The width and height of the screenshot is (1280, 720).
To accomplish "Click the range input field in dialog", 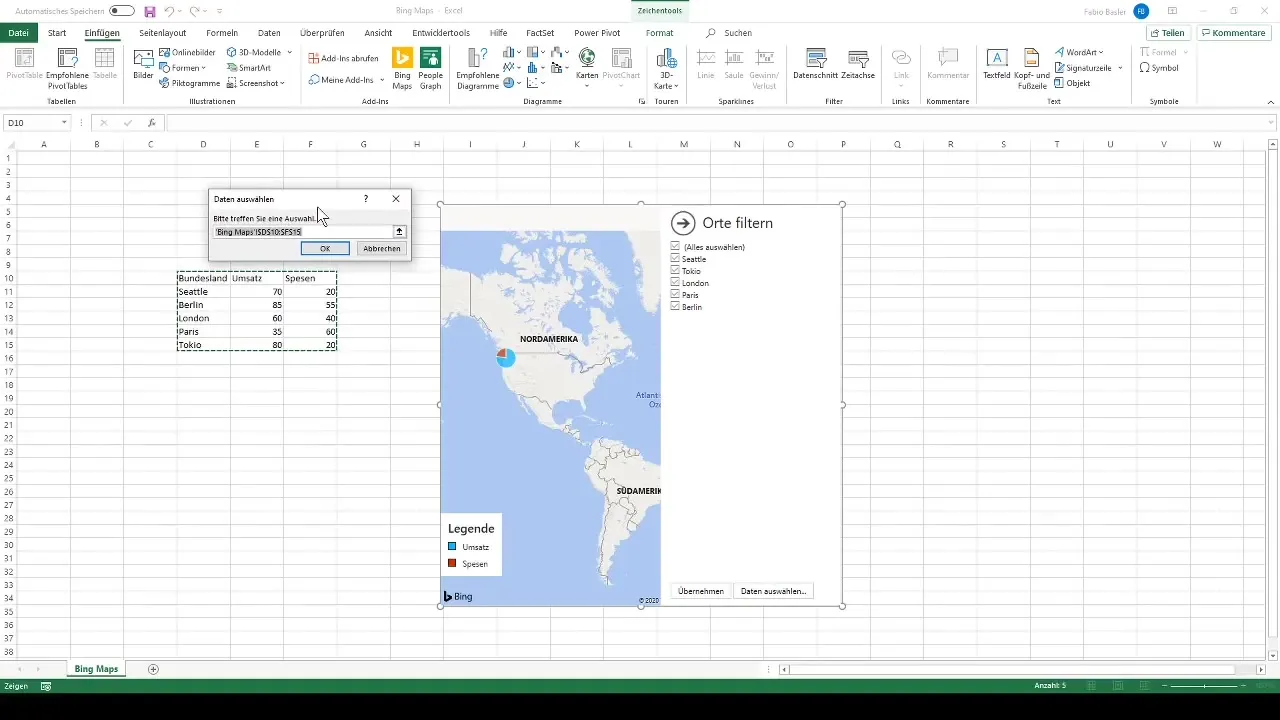I will (303, 231).
